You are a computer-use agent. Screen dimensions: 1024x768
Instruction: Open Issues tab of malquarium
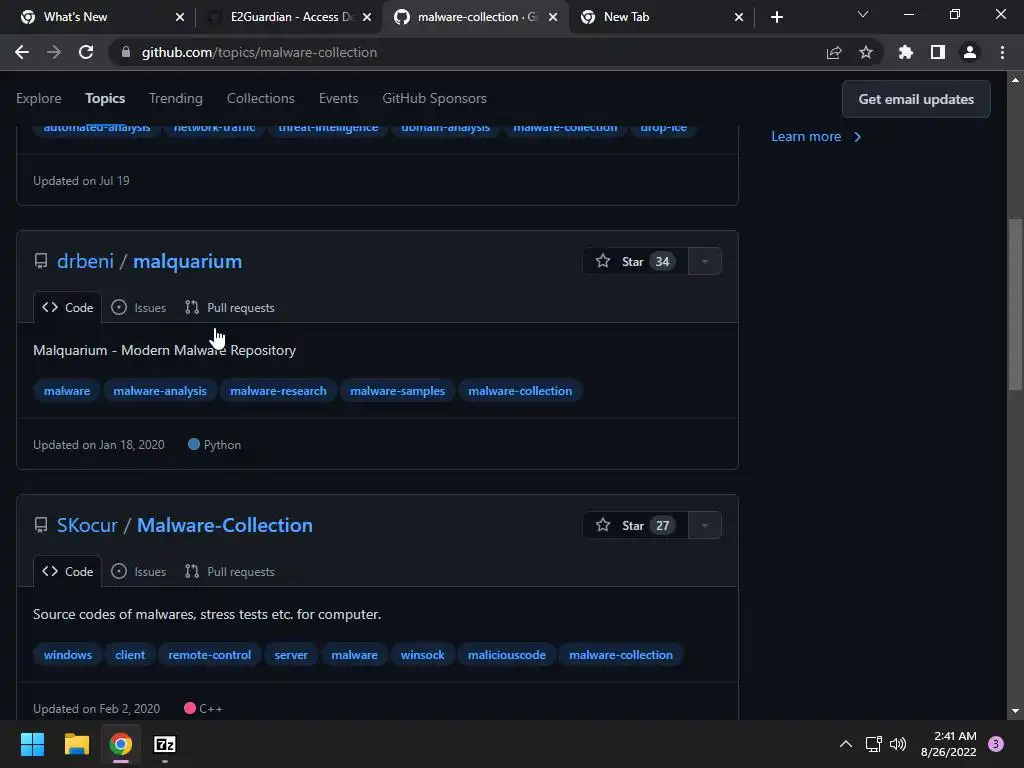138,308
